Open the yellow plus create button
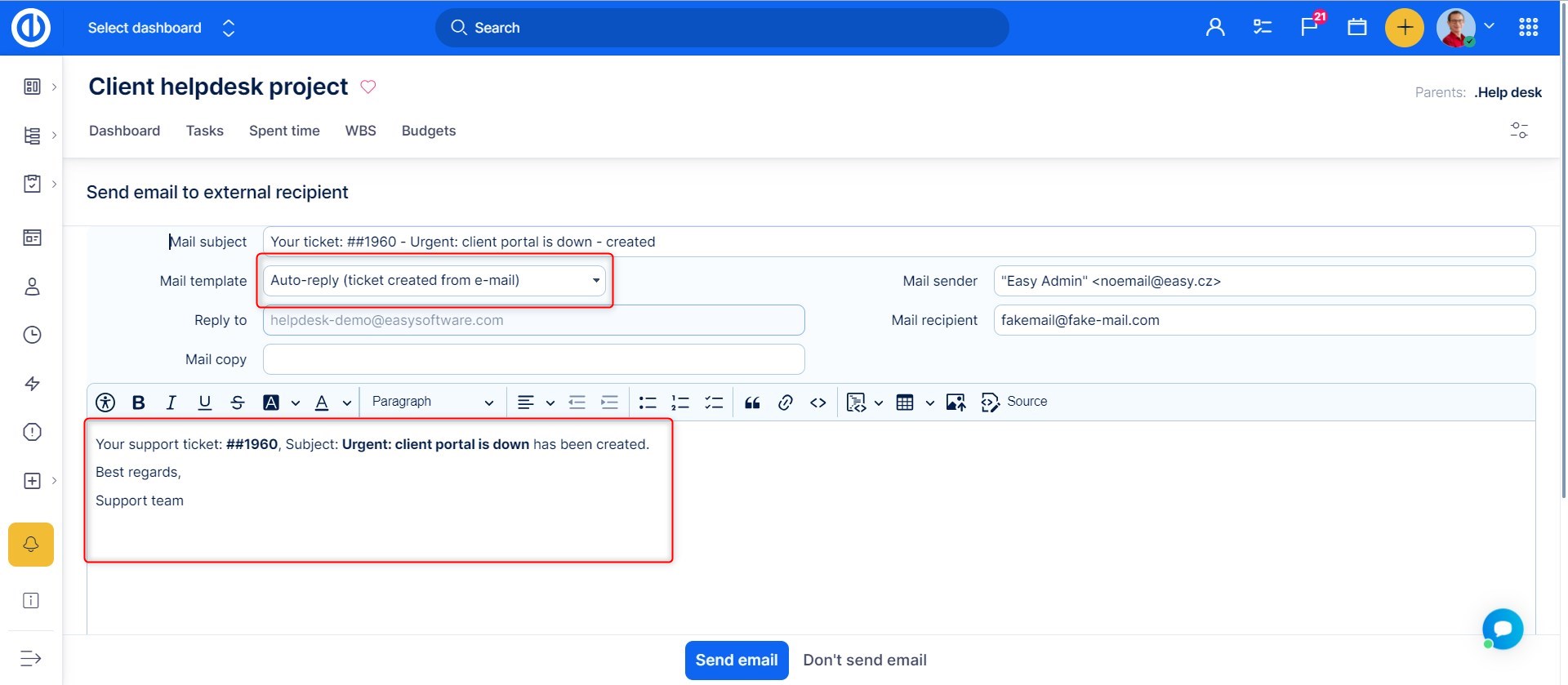 coord(1404,28)
